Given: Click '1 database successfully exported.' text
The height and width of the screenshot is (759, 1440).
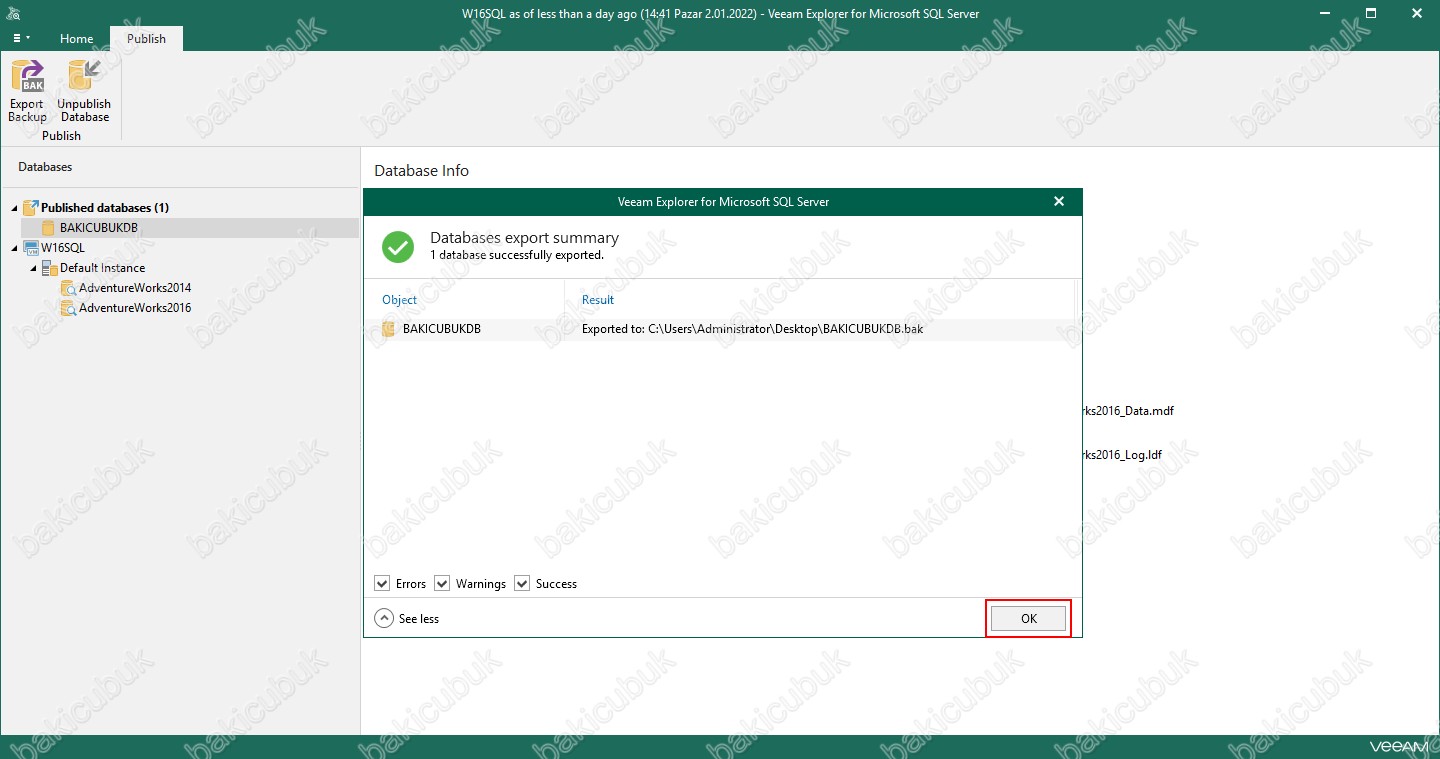Looking at the screenshot, I should 517,255.
